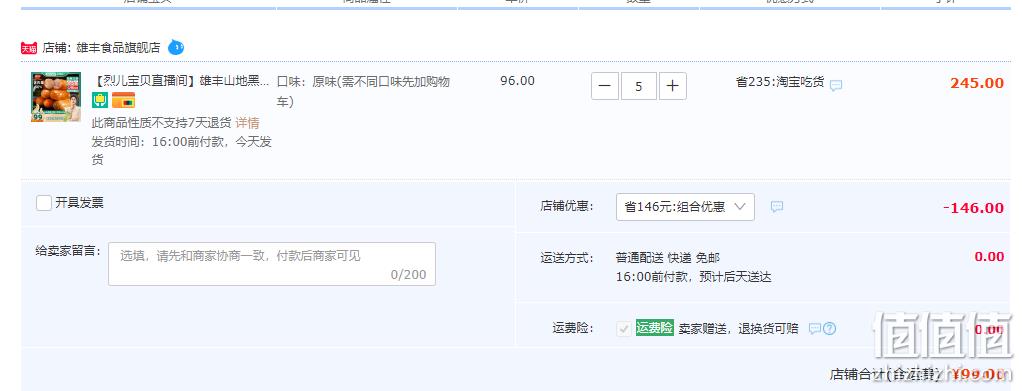Screen dimensions: 1022x391
Task: Click the seller message text box
Action: pyautogui.click(x=272, y=264)
